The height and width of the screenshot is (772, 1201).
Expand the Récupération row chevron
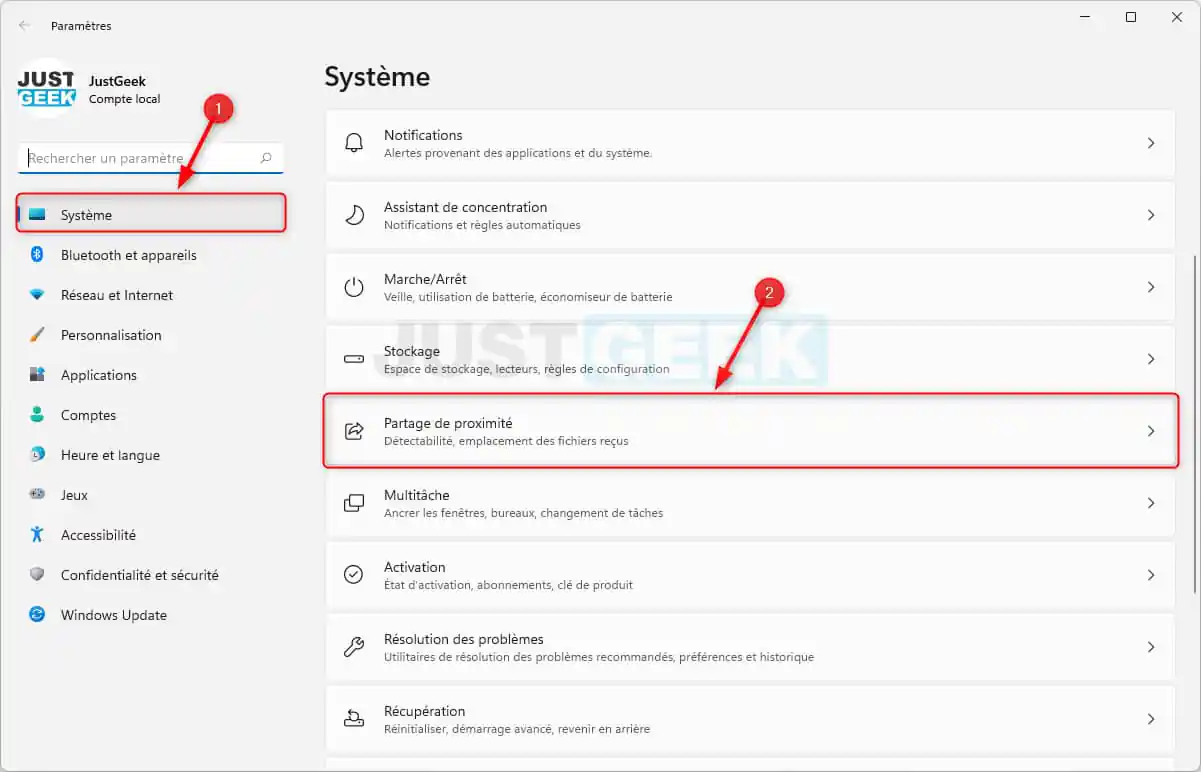pyautogui.click(x=1151, y=719)
